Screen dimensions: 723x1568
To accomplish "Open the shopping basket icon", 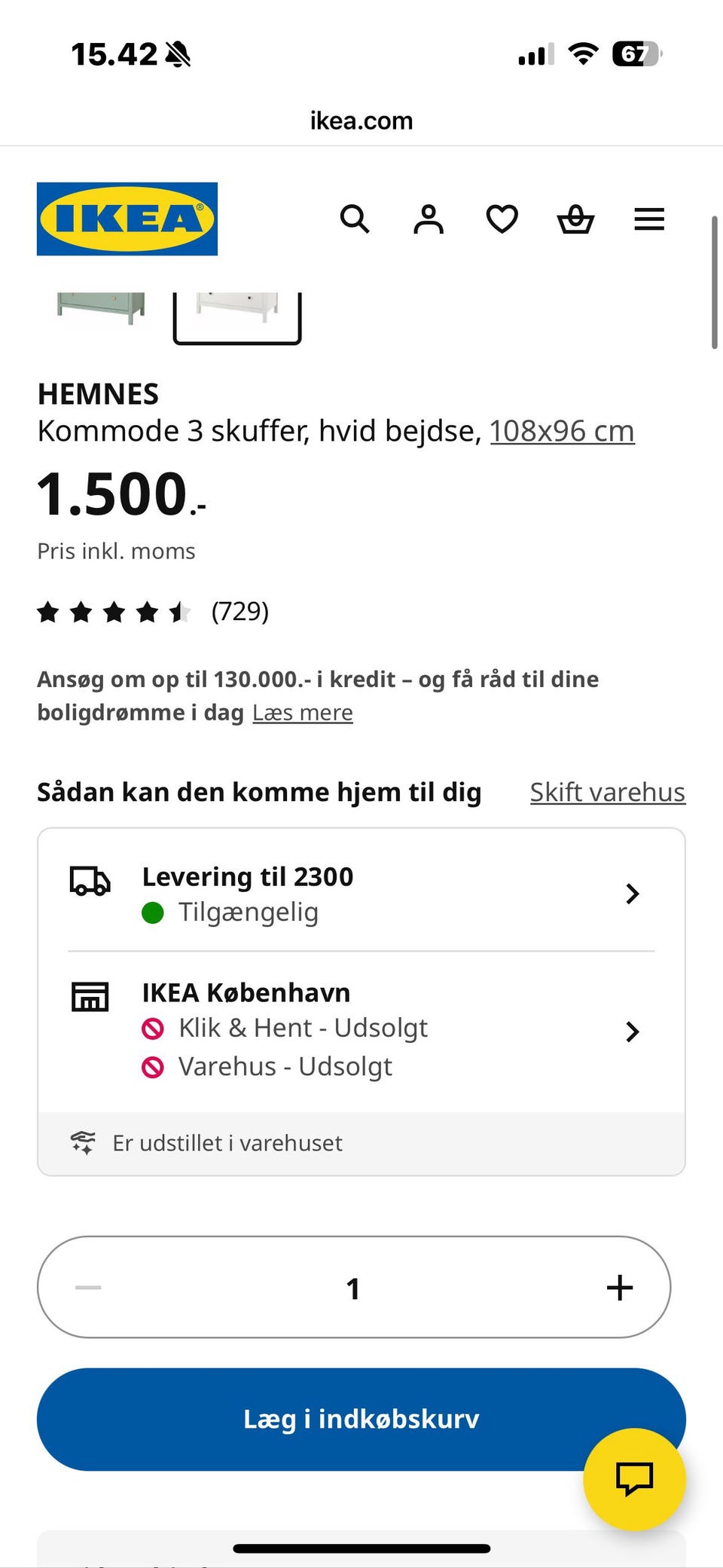I will pyautogui.click(x=575, y=219).
